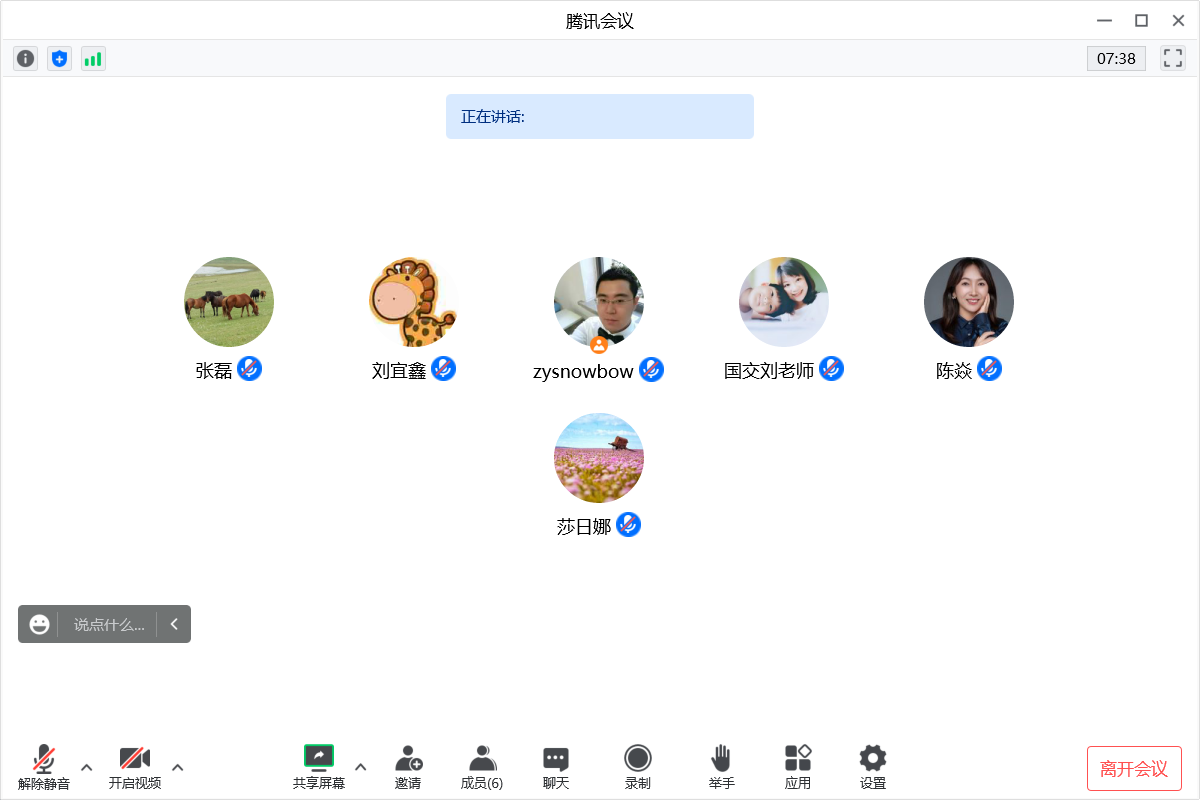Screen dimensions: 1200x800
Task: Open the meeting info icon
Action: point(26,59)
